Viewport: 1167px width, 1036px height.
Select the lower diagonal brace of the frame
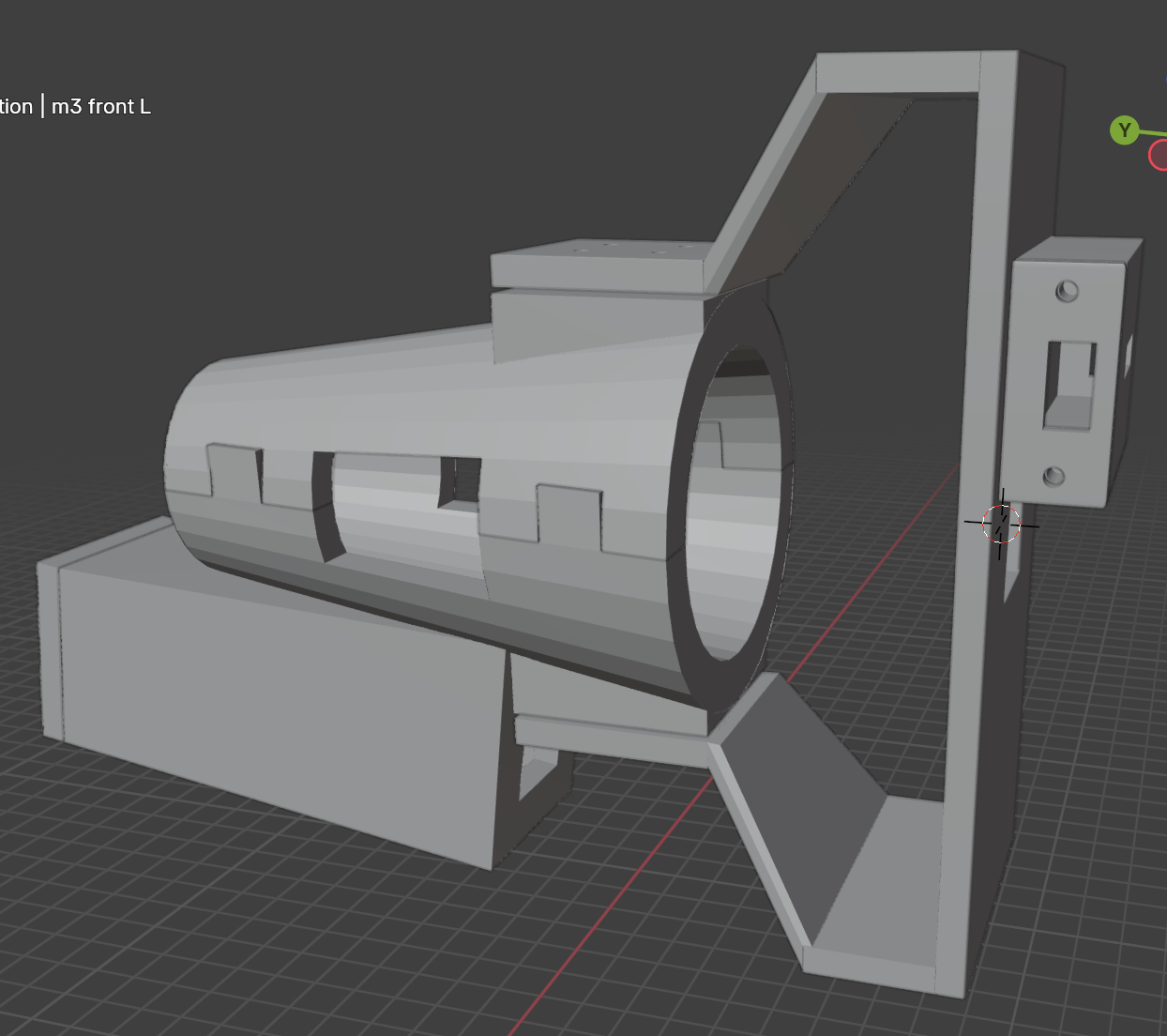pos(797,807)
